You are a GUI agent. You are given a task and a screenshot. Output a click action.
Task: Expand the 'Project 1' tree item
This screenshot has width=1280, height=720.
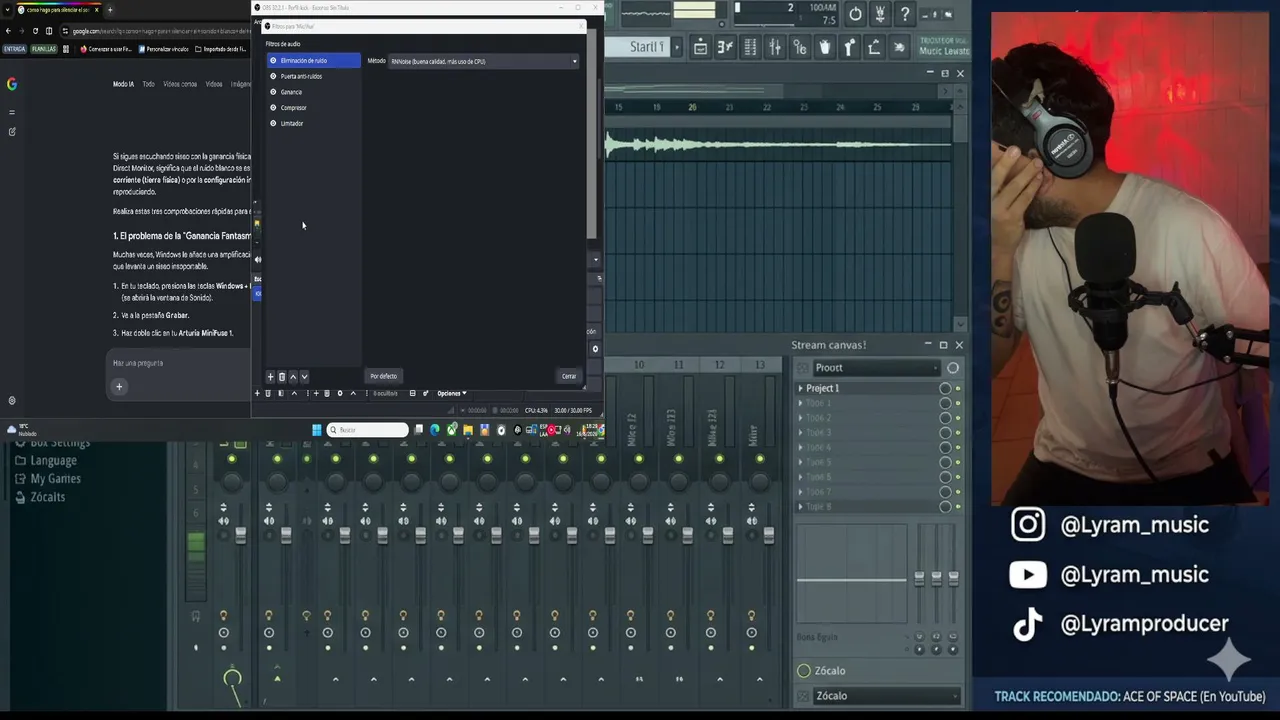tap(800, 388)
